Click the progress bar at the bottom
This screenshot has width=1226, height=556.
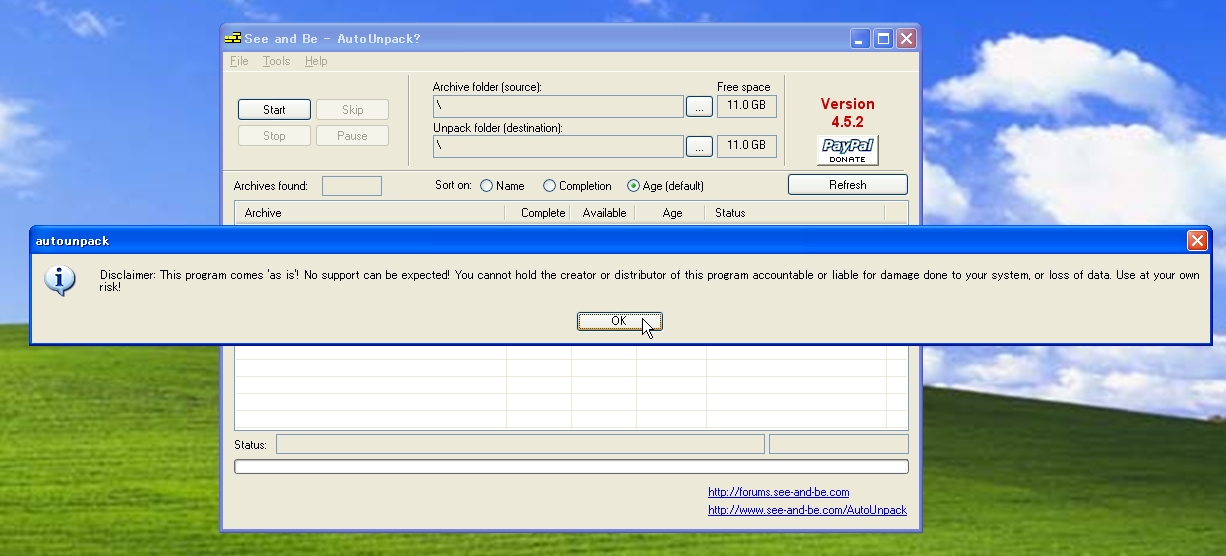(x=571, y=467)
